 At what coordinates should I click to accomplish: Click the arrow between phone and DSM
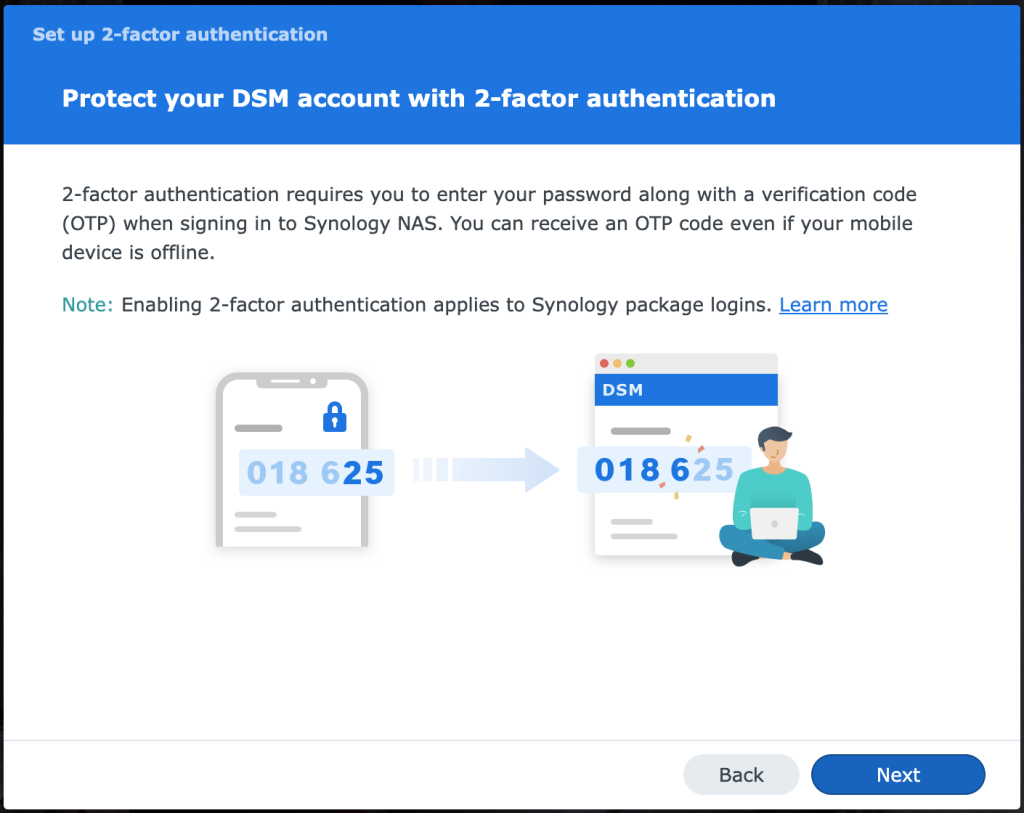coord(486,470)
